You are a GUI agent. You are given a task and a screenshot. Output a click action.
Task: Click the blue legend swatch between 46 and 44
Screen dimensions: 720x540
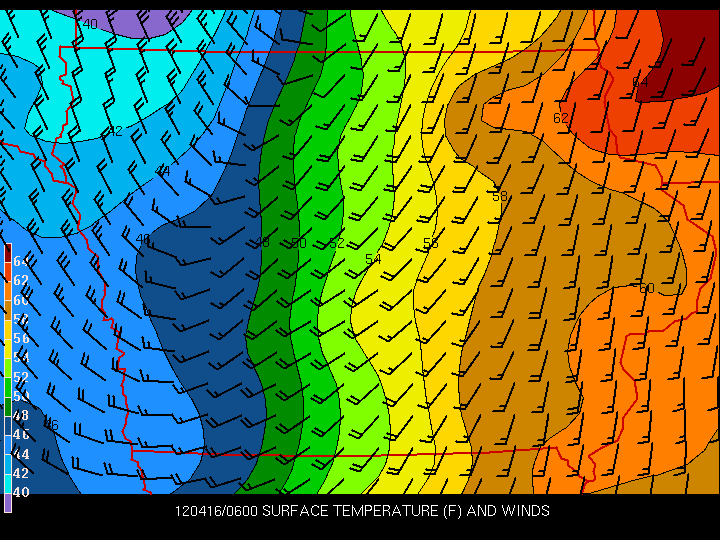coord(8,445)
